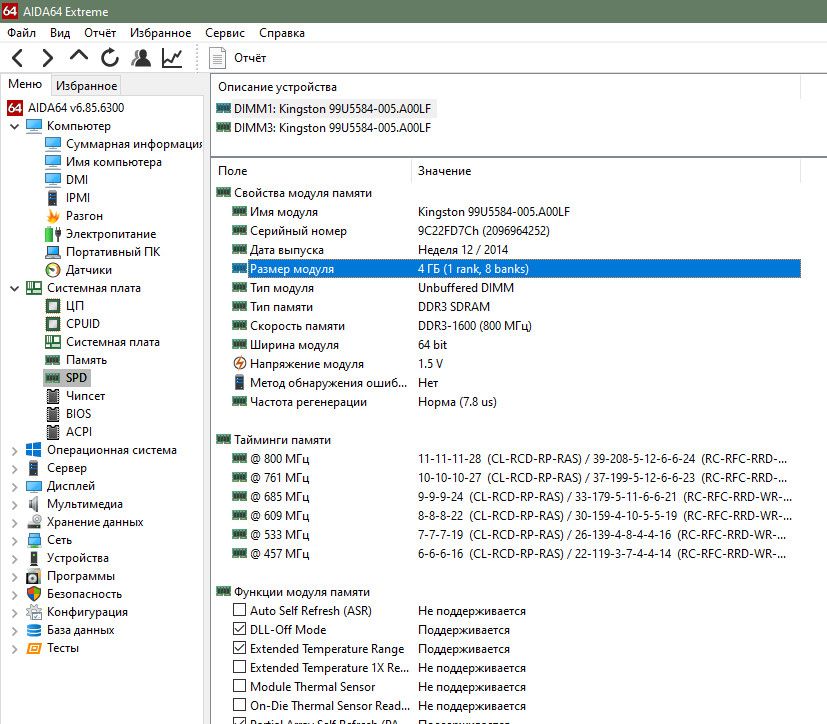The image size is (827, 724).
Task: Open the Справка menu
Action: [282, 33]
